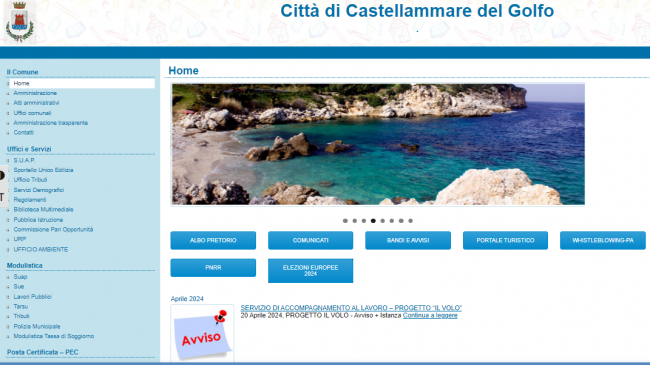The width and height of the screenshot is (650, 365).
Task: Open the URP link
Action: click(19, 239)
